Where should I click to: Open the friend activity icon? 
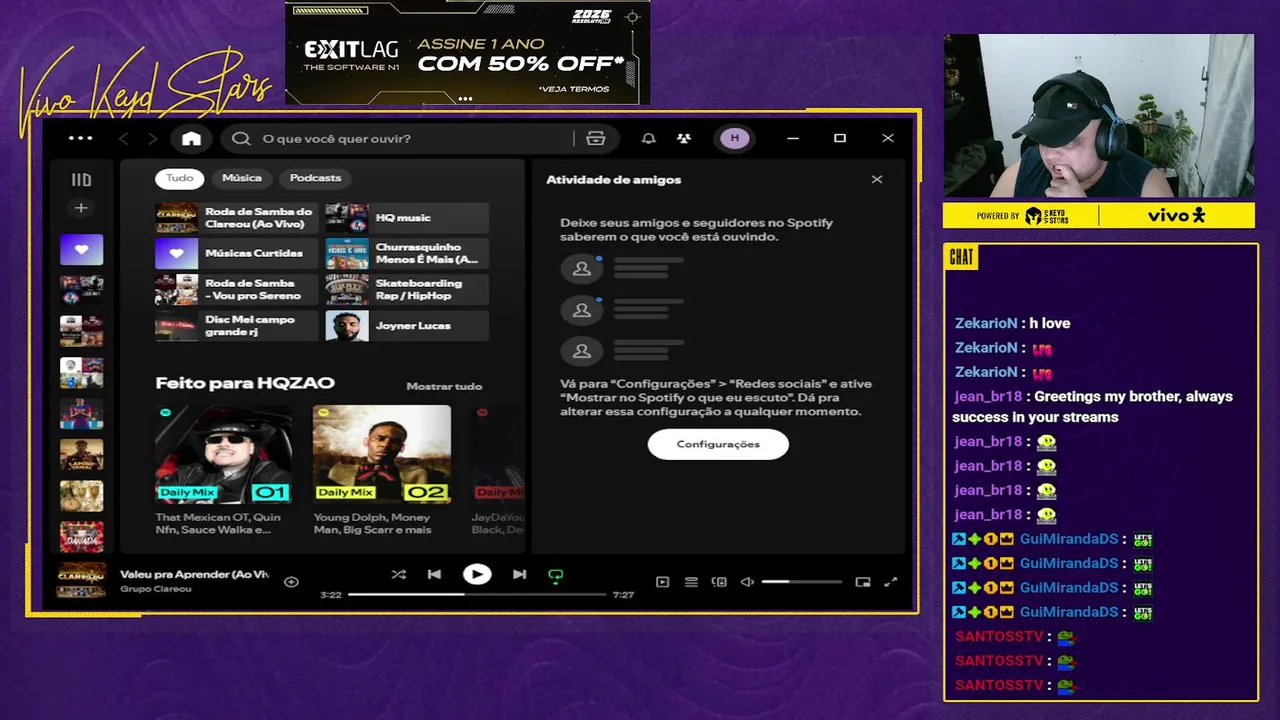coord(683,138)
